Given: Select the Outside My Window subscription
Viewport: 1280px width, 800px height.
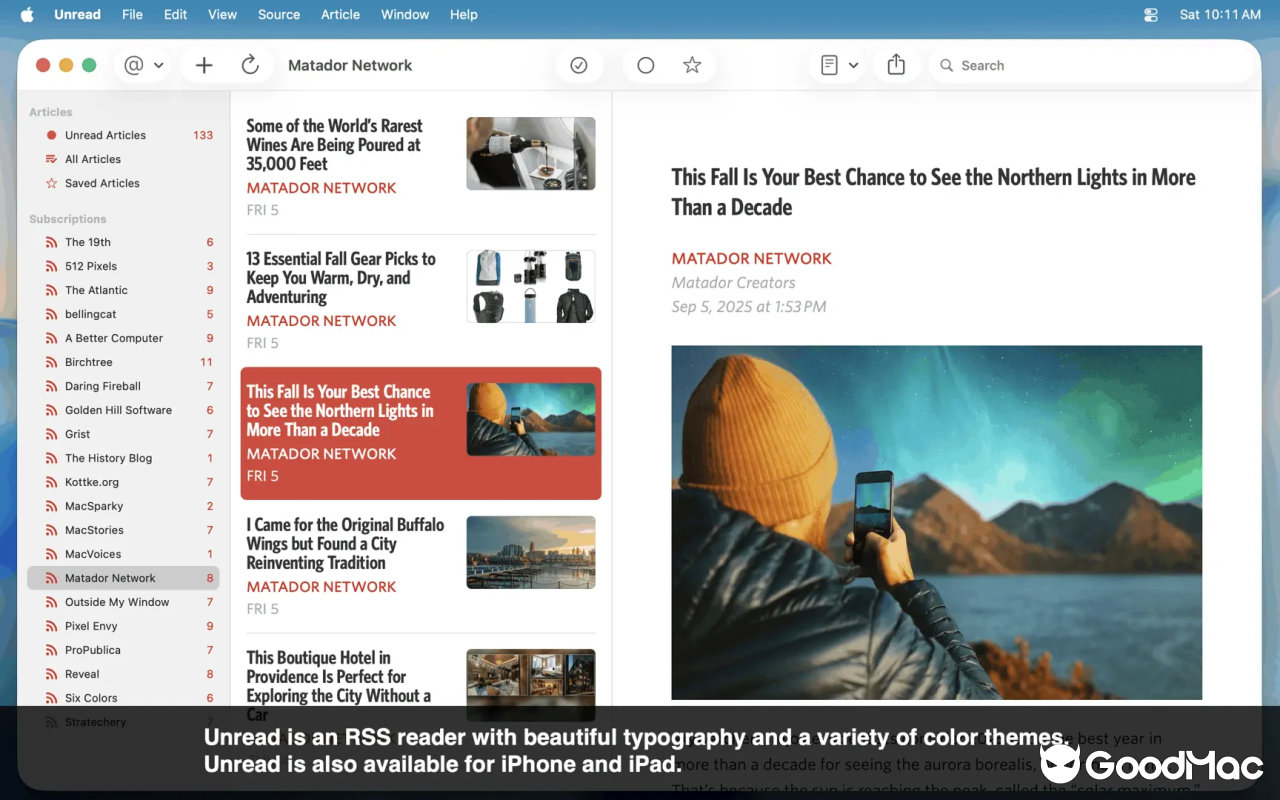Looking at the screenshot, I should [123, 602].
